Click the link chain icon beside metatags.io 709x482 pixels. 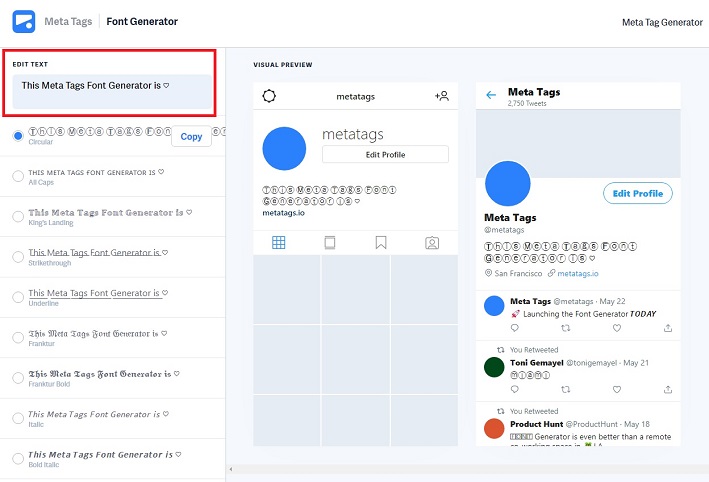[x=551, y=273]
